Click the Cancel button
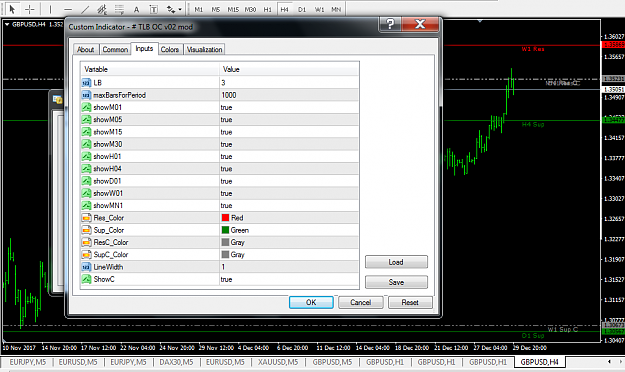The height and width of the screenshot is (372, 625). (x=361, y=302)
